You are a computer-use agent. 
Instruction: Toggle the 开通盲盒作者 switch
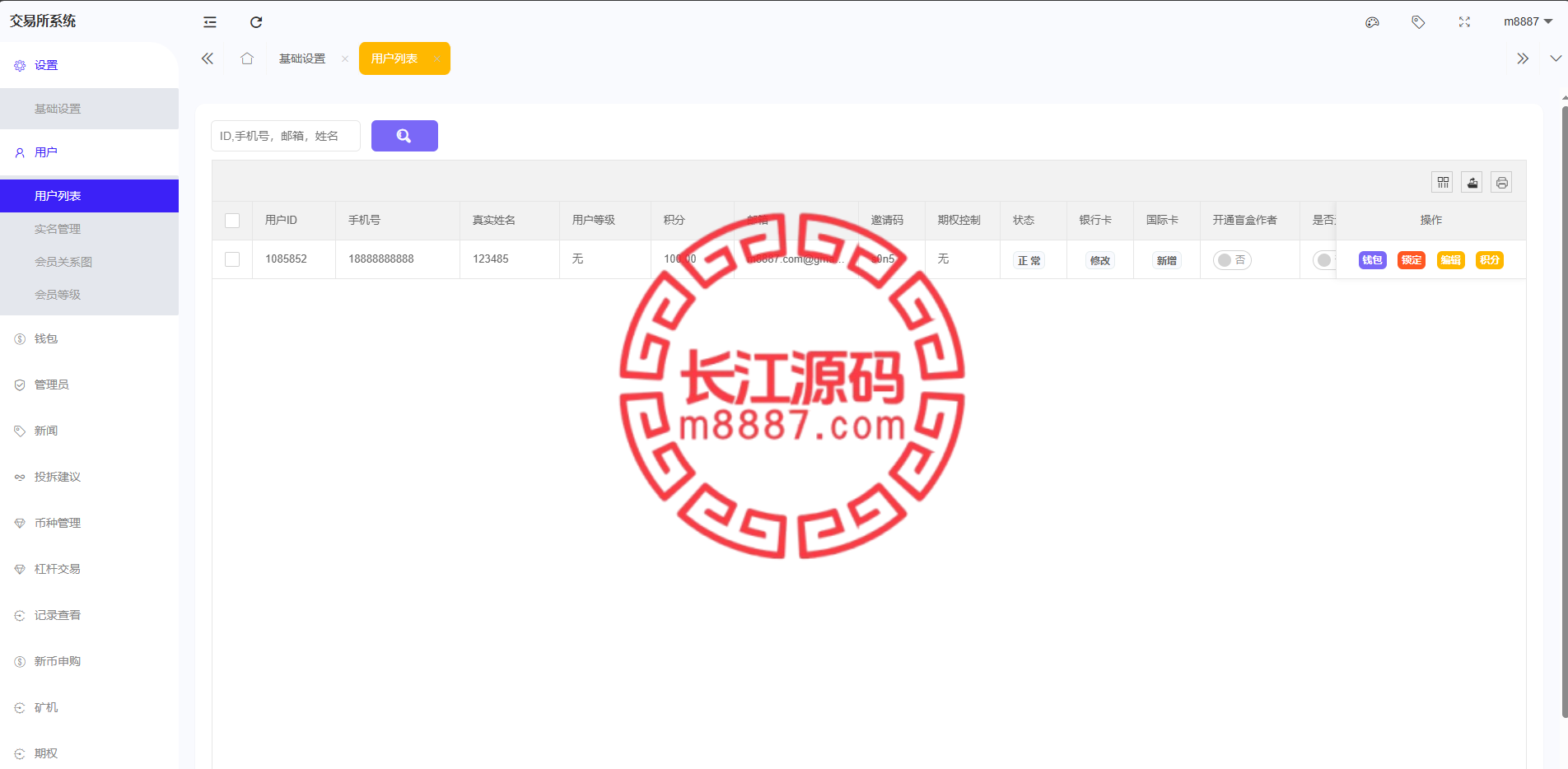(1232, 260)
